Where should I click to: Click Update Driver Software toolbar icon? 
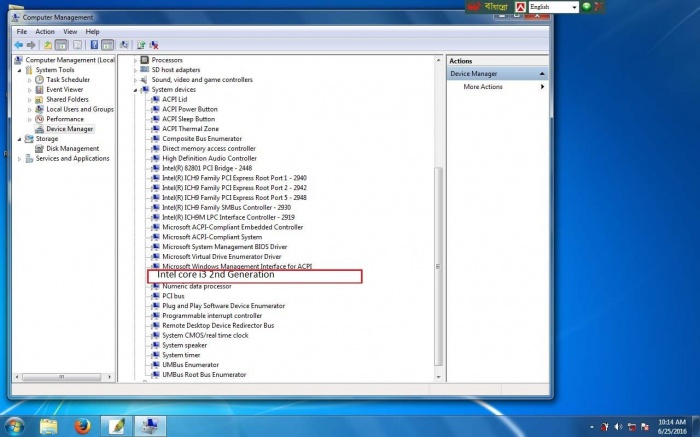click(141, 45)
